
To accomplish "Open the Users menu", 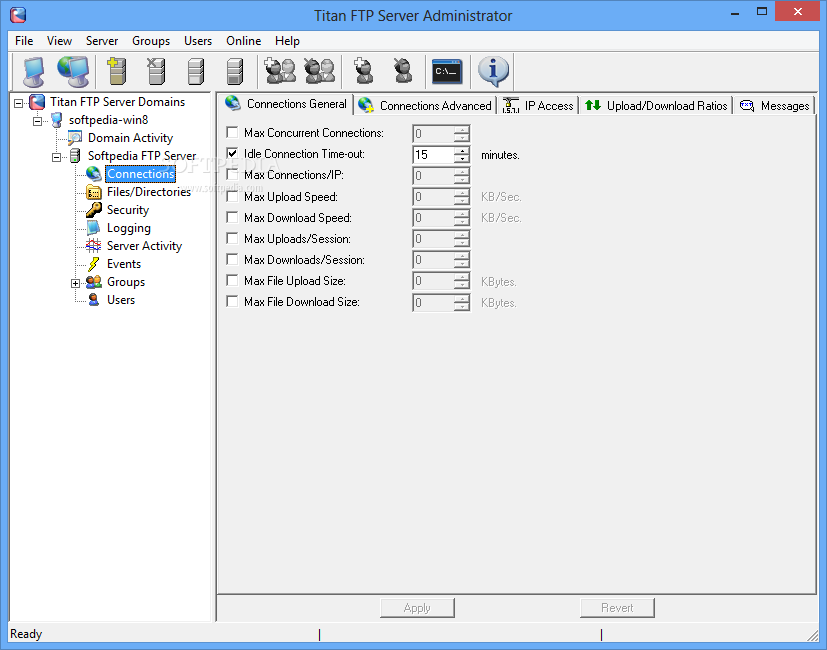I will [198, 41].
